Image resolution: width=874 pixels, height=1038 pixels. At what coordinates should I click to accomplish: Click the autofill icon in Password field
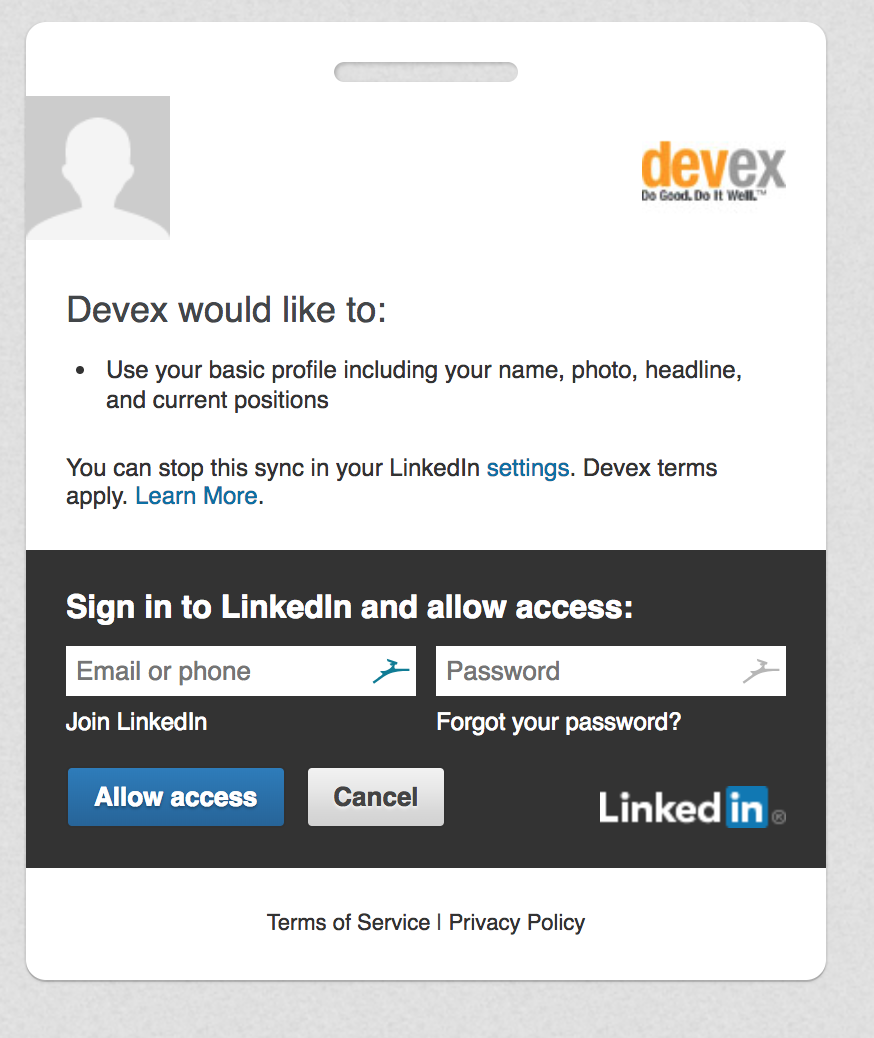coord(761,672)
